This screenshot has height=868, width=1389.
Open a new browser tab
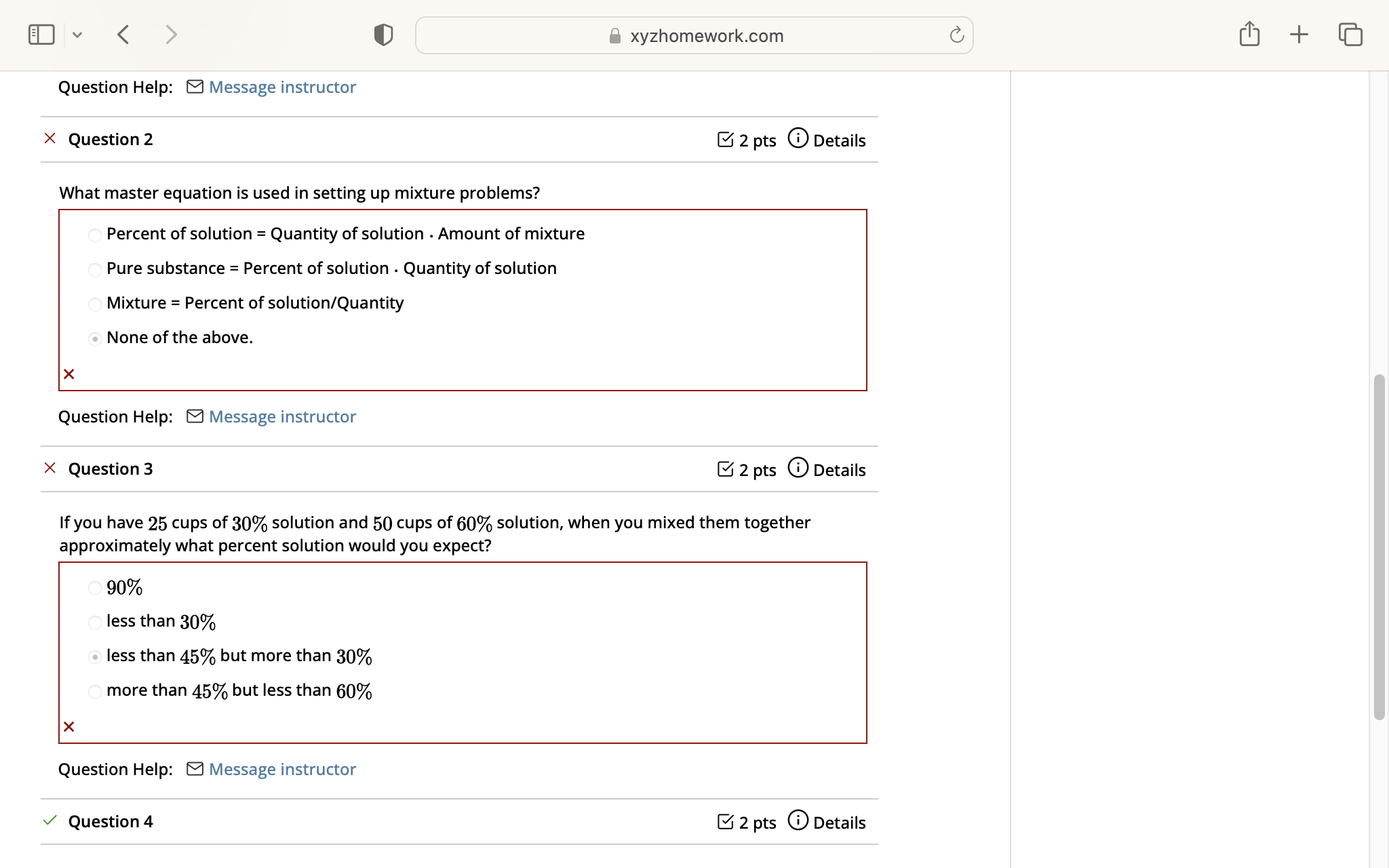pyautogui.click(x=1299, y=34)
